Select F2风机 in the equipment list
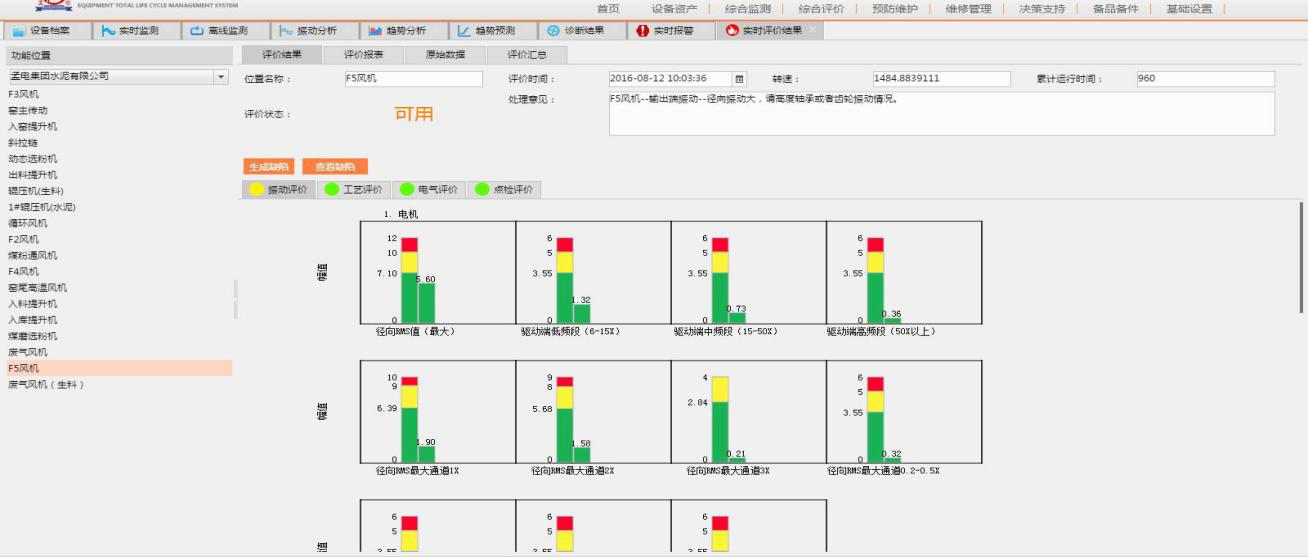 click(x=24, y=239)
